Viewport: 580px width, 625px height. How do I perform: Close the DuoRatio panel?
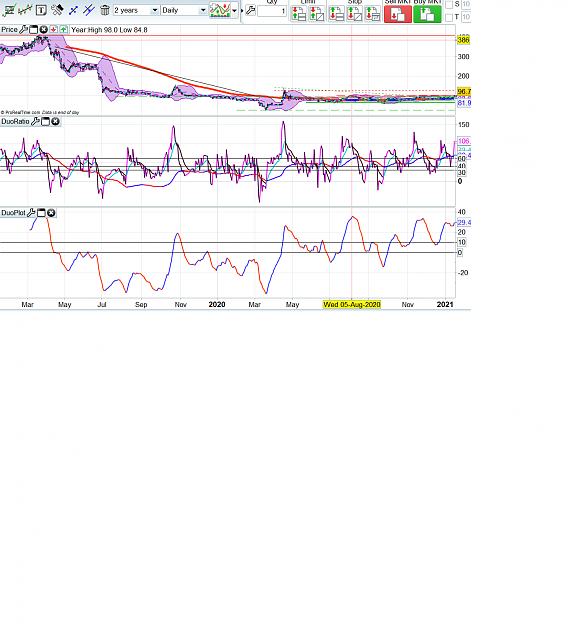(x=55, y=122)
